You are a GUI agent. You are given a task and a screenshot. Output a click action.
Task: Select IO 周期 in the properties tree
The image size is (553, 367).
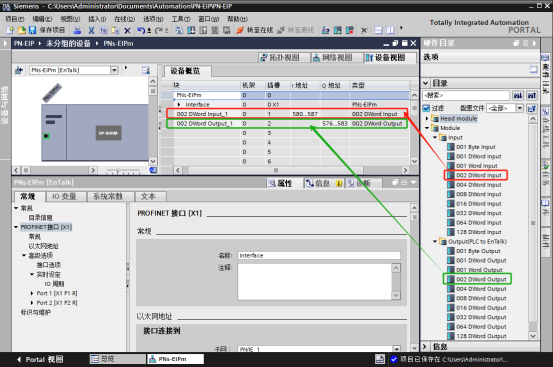point(54,284)
